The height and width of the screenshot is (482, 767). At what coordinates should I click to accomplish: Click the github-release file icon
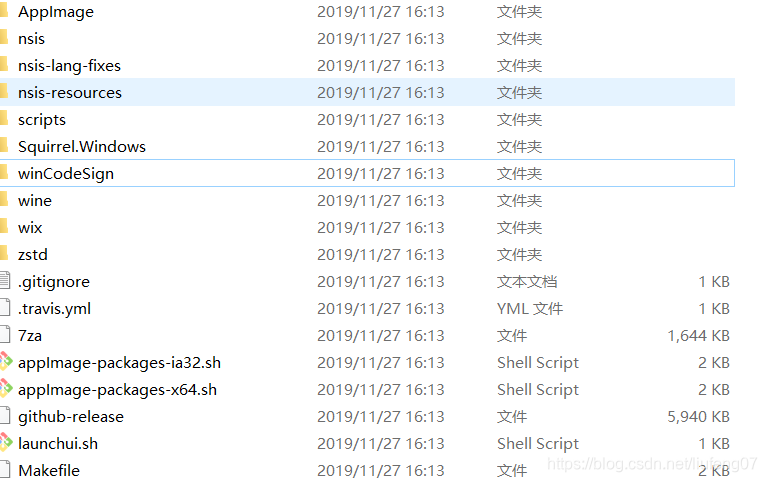pyautogui.click(x=5, y=416)
